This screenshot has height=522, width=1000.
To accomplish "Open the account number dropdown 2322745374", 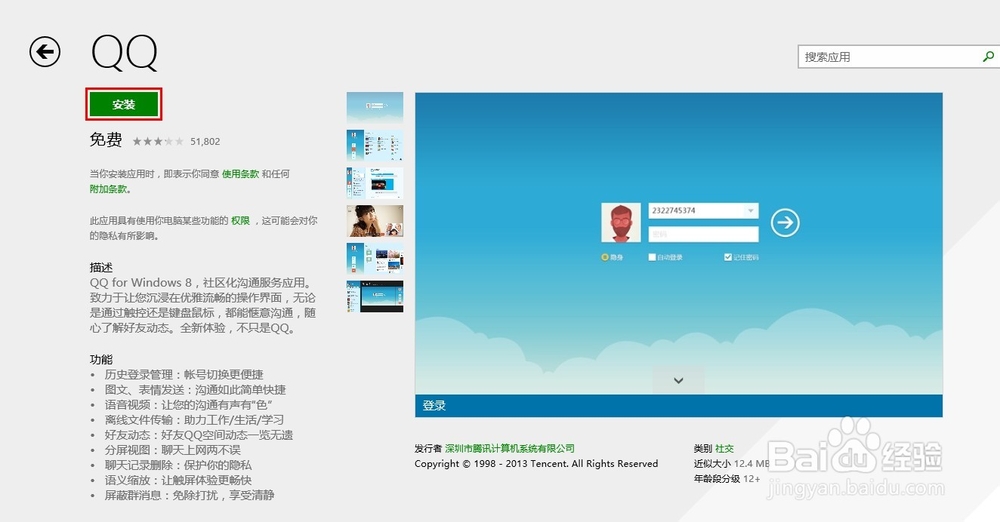I will [x=751, y=211].
